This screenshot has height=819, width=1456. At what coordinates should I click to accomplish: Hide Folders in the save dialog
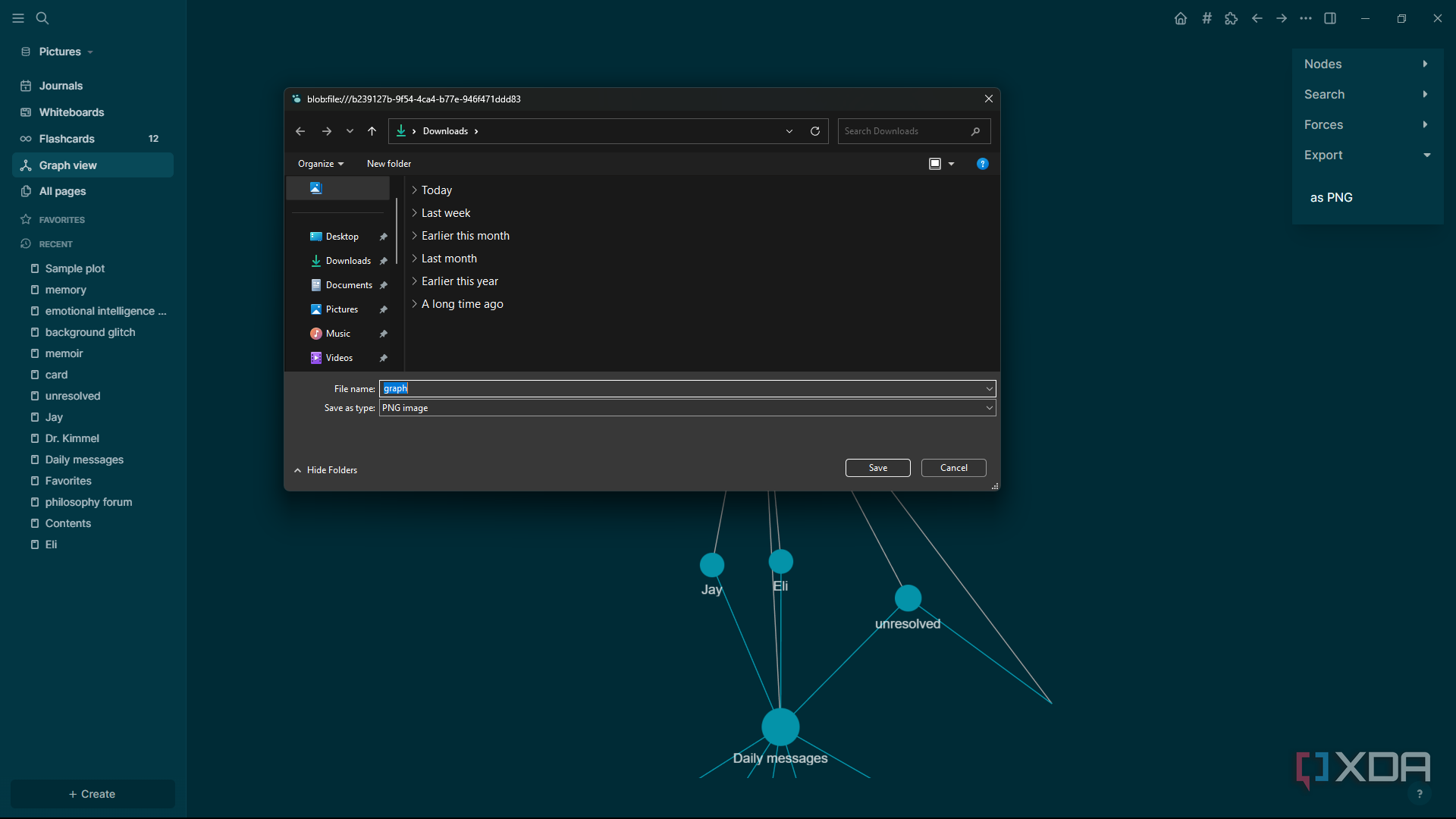pos(325,470)
